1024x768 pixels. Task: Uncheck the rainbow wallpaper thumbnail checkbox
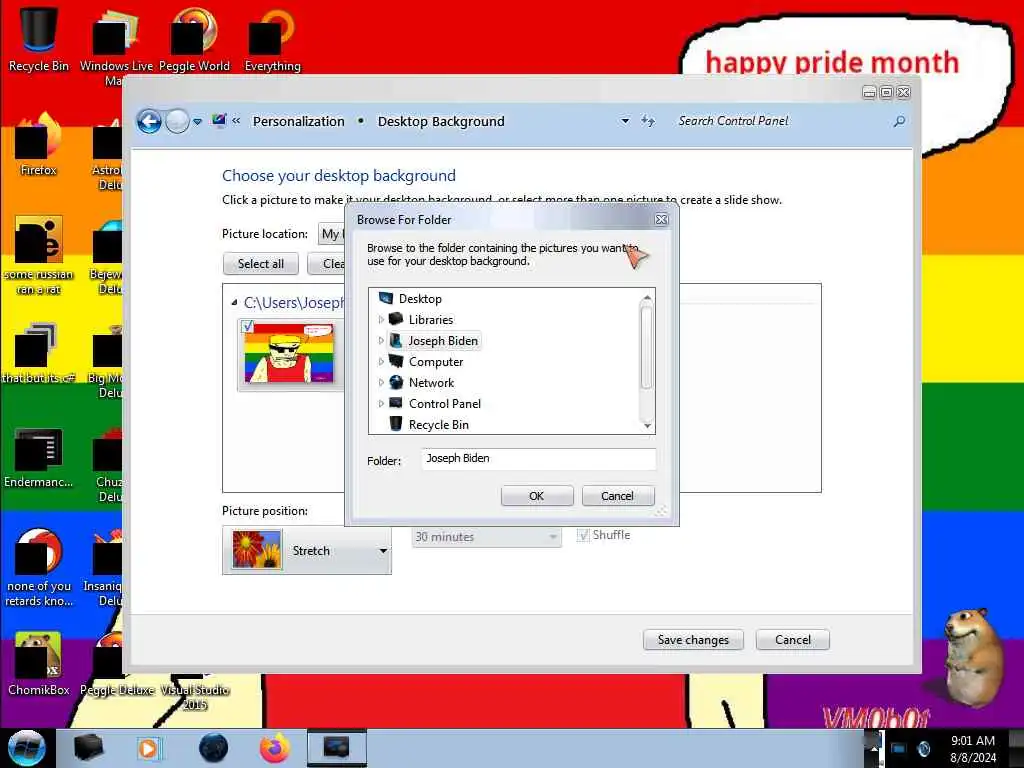[x=248, y=326]
